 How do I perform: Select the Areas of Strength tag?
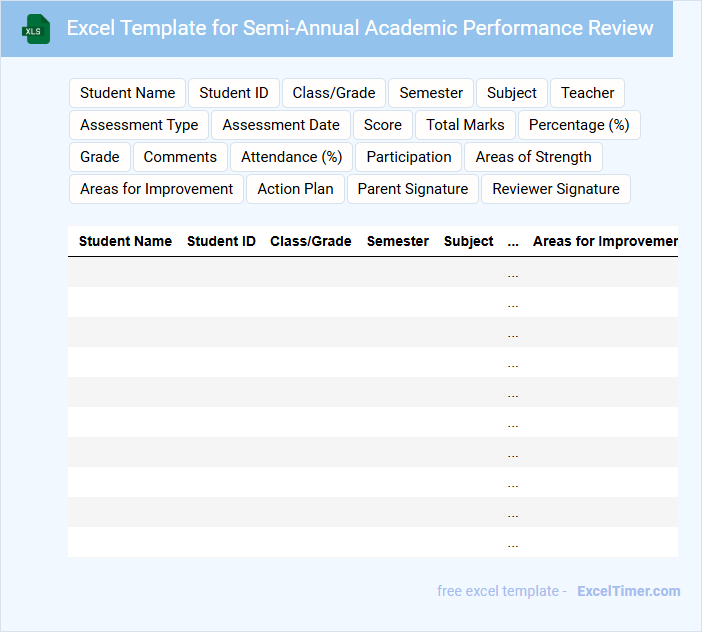[x=533, y=157]
